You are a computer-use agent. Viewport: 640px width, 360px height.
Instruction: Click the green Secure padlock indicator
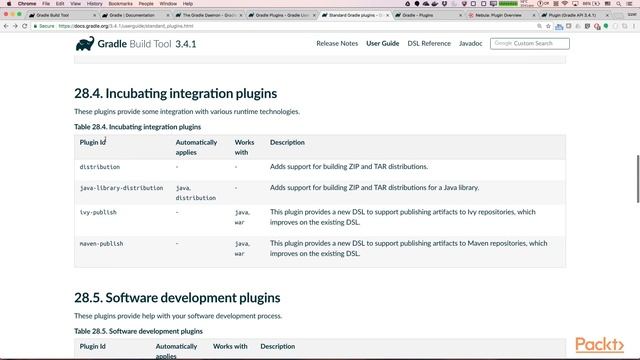click(44, 26)
